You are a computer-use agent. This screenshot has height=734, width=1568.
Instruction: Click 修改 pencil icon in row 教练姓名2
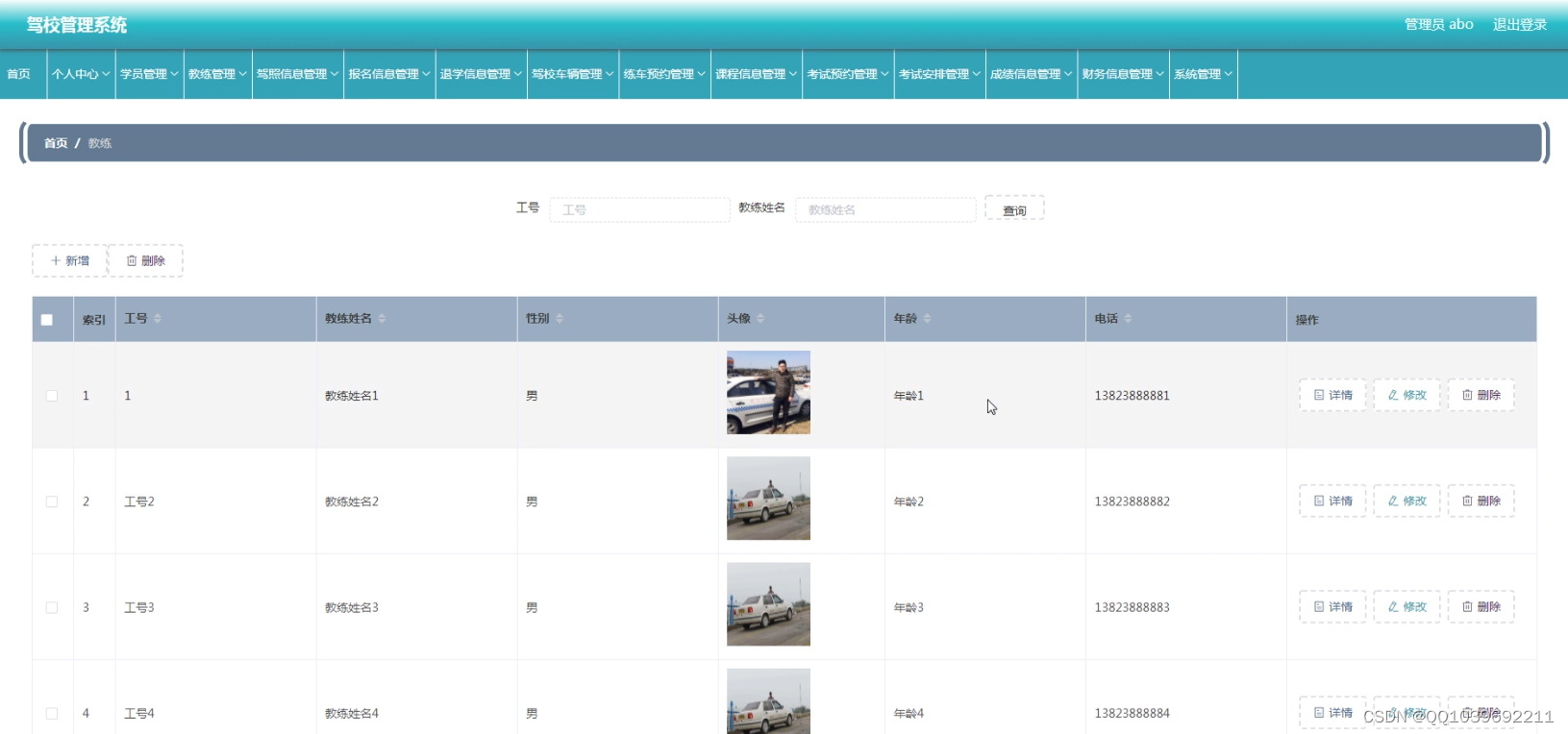click(1393, 501)
